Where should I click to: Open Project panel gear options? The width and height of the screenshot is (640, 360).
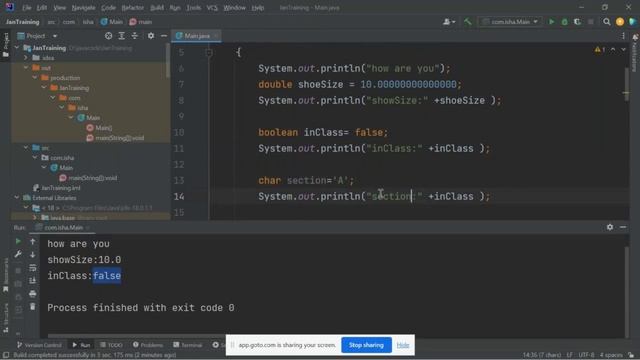click(151, 36)
